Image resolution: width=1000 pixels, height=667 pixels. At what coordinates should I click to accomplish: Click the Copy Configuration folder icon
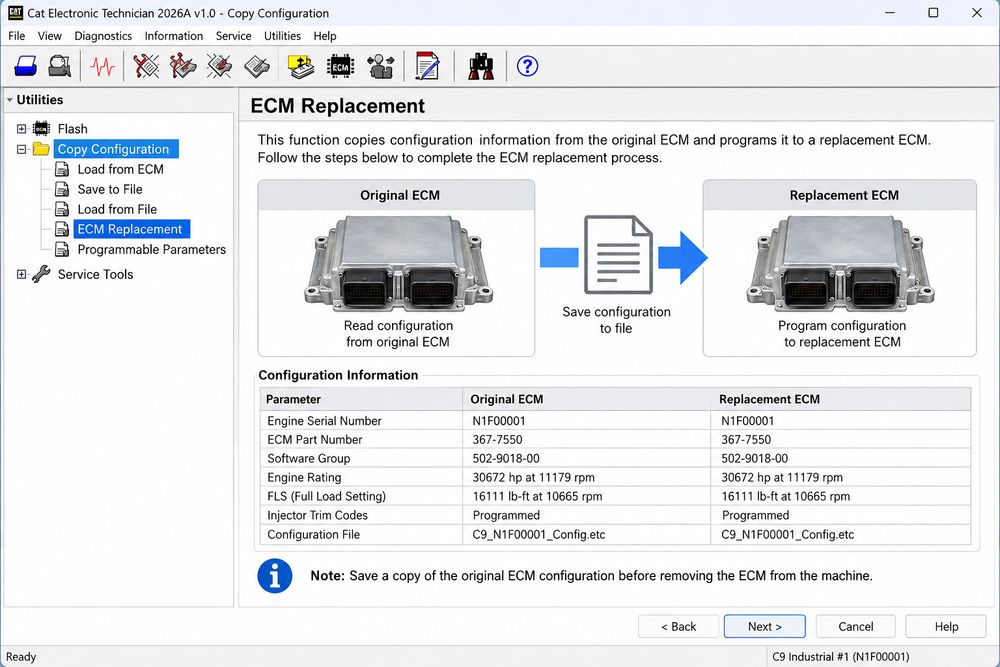[x=41, y=149]
